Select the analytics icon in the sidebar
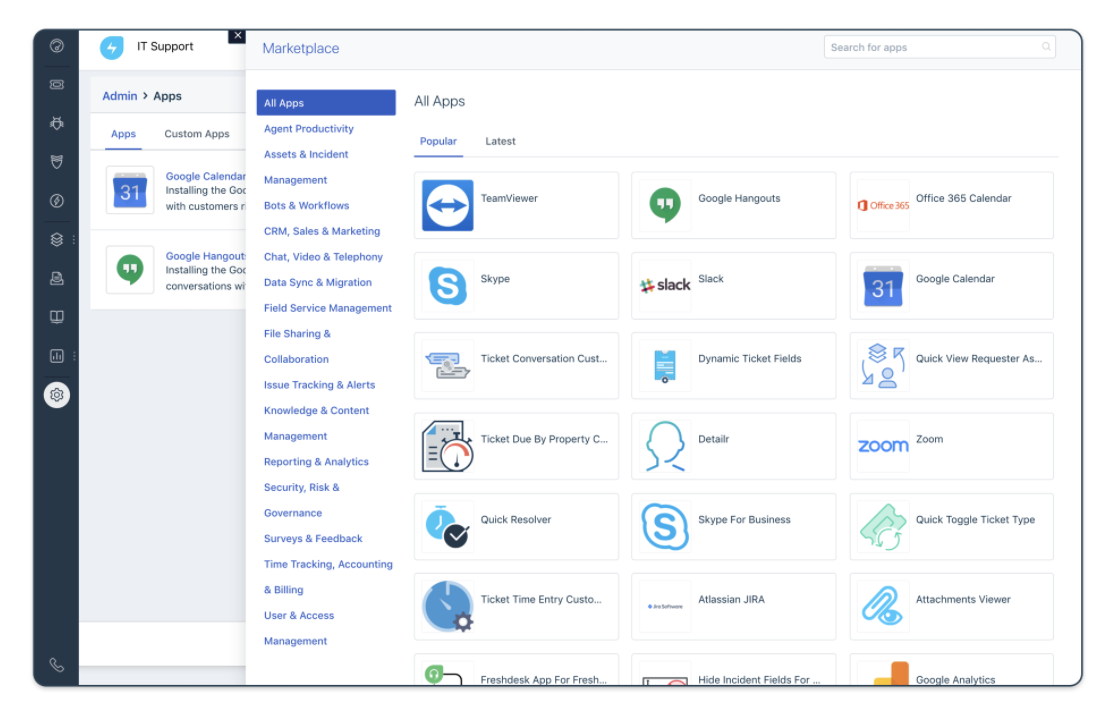The image size is (1116, 712). (x=56, y=356)
